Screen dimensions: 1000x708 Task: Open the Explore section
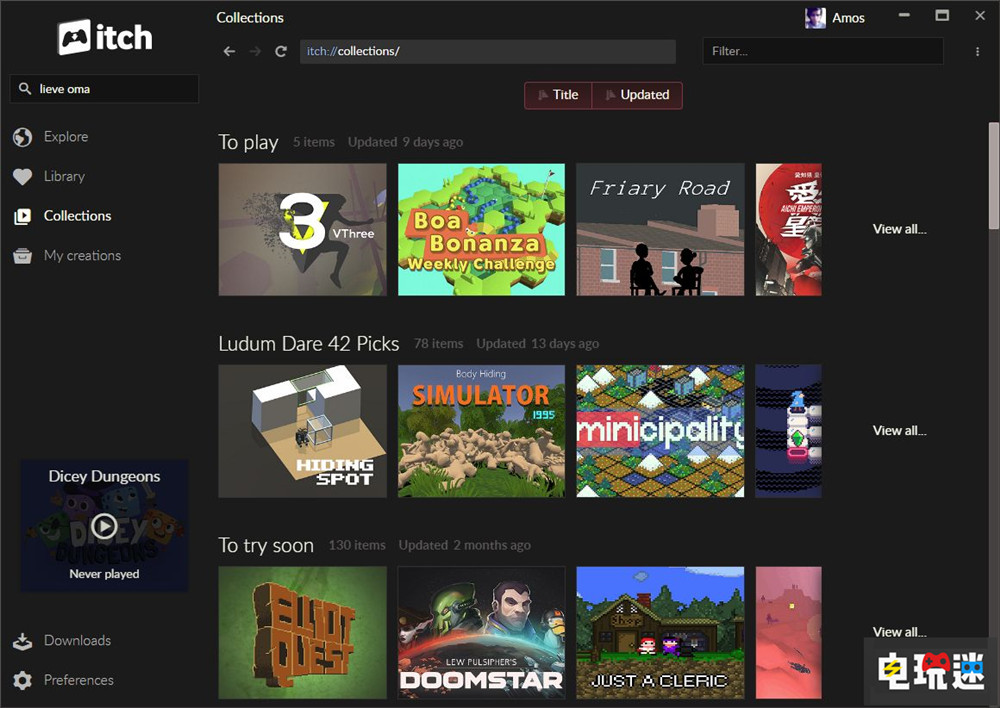pos(66,137)
